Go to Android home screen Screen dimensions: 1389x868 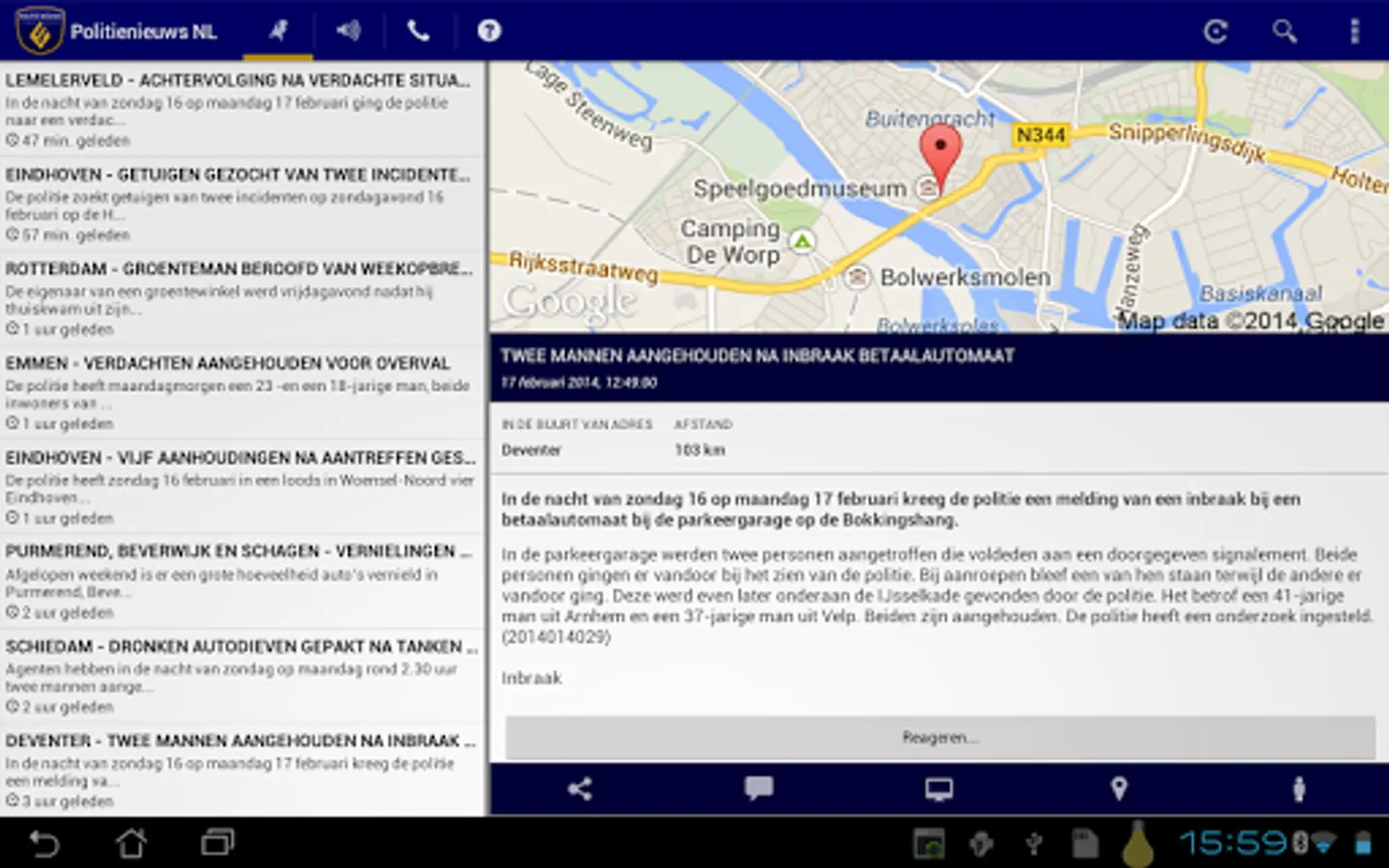[x=132, y=843]
